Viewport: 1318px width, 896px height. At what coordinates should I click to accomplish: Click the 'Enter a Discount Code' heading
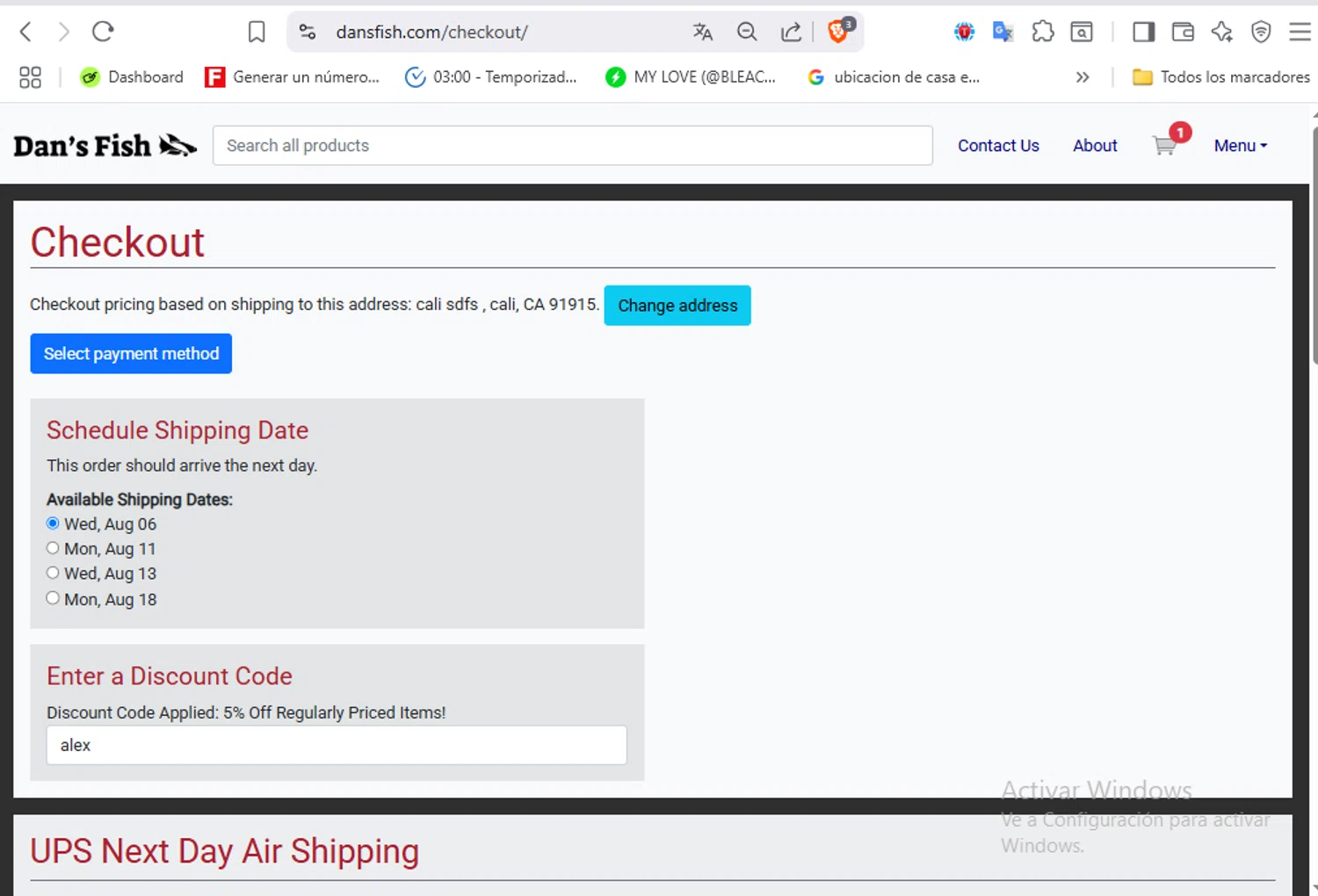click(170, 676)
